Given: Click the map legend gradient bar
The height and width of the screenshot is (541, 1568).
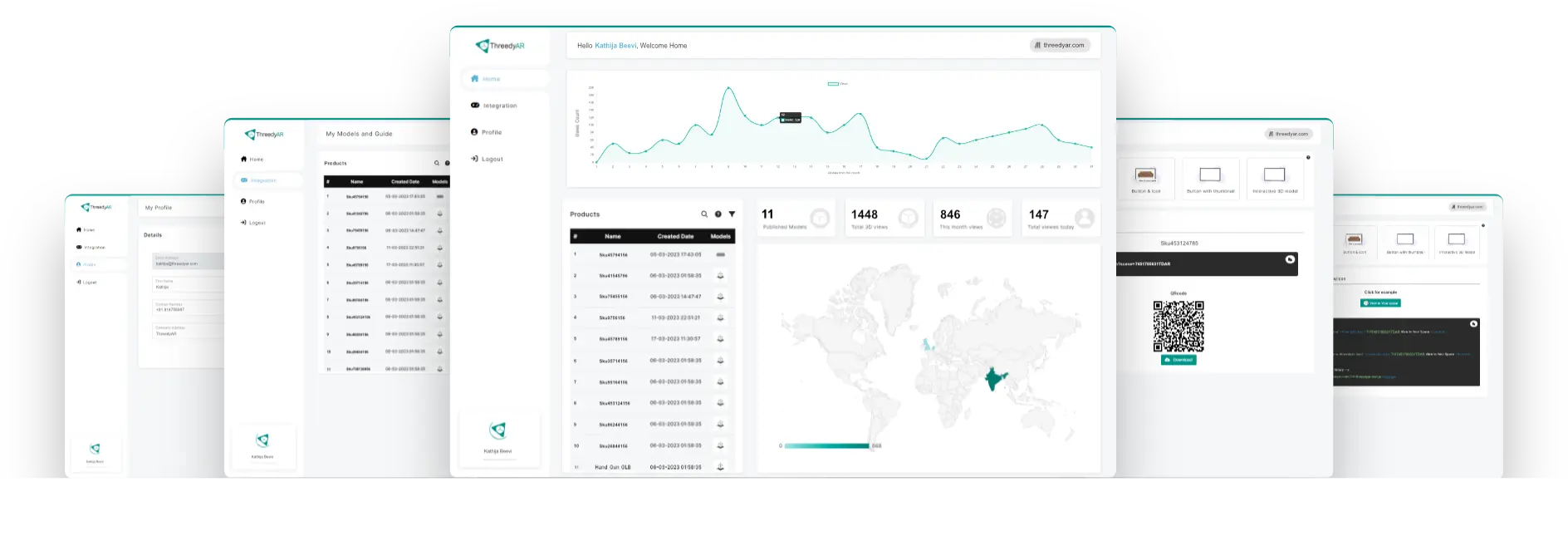Looking at the screenshot, I should point(827,445).
